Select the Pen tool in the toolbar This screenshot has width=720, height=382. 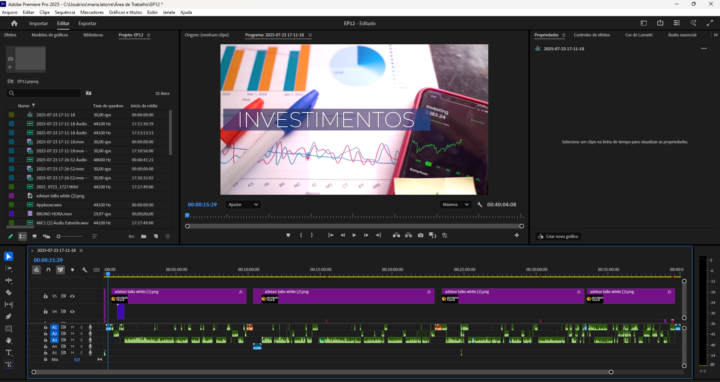coord(8,316)
